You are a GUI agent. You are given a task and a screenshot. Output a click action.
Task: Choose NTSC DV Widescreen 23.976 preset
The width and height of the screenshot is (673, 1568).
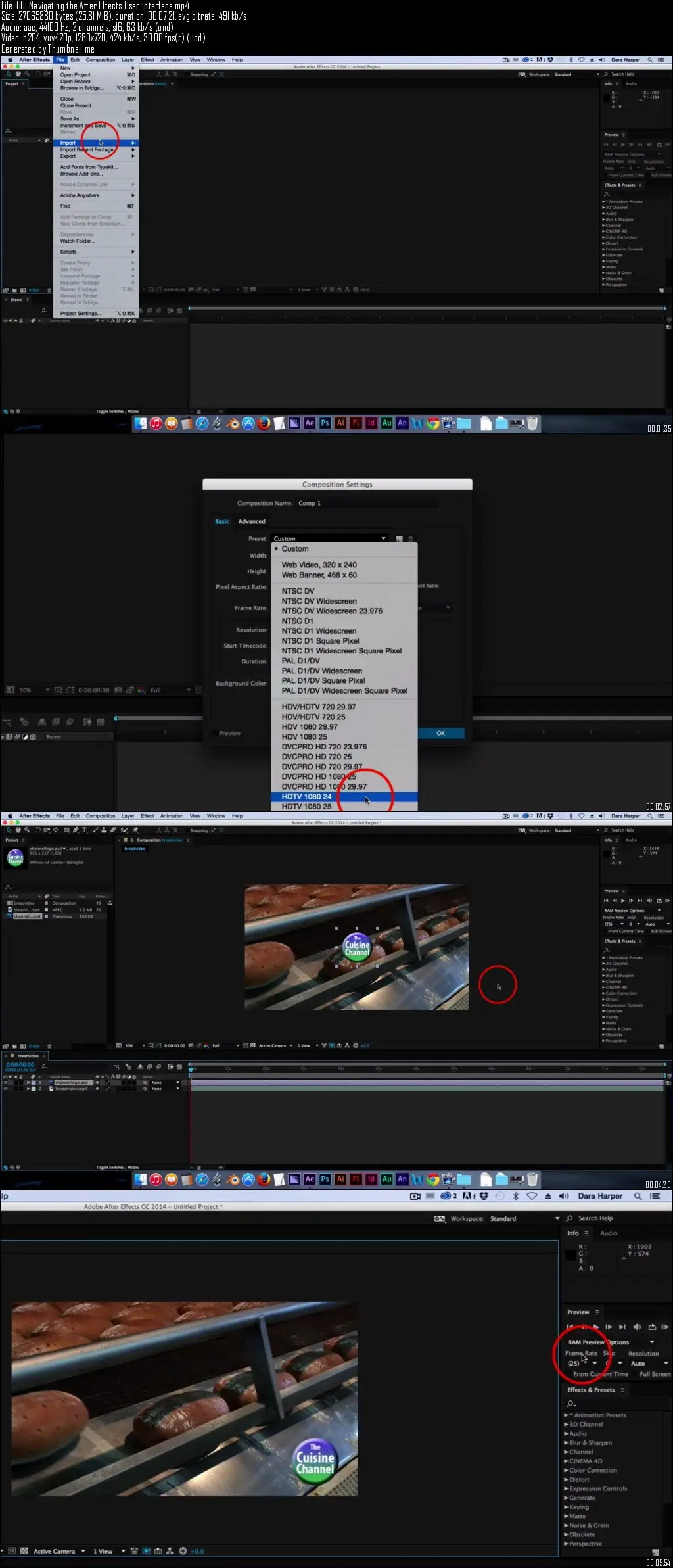coord(344,611)
